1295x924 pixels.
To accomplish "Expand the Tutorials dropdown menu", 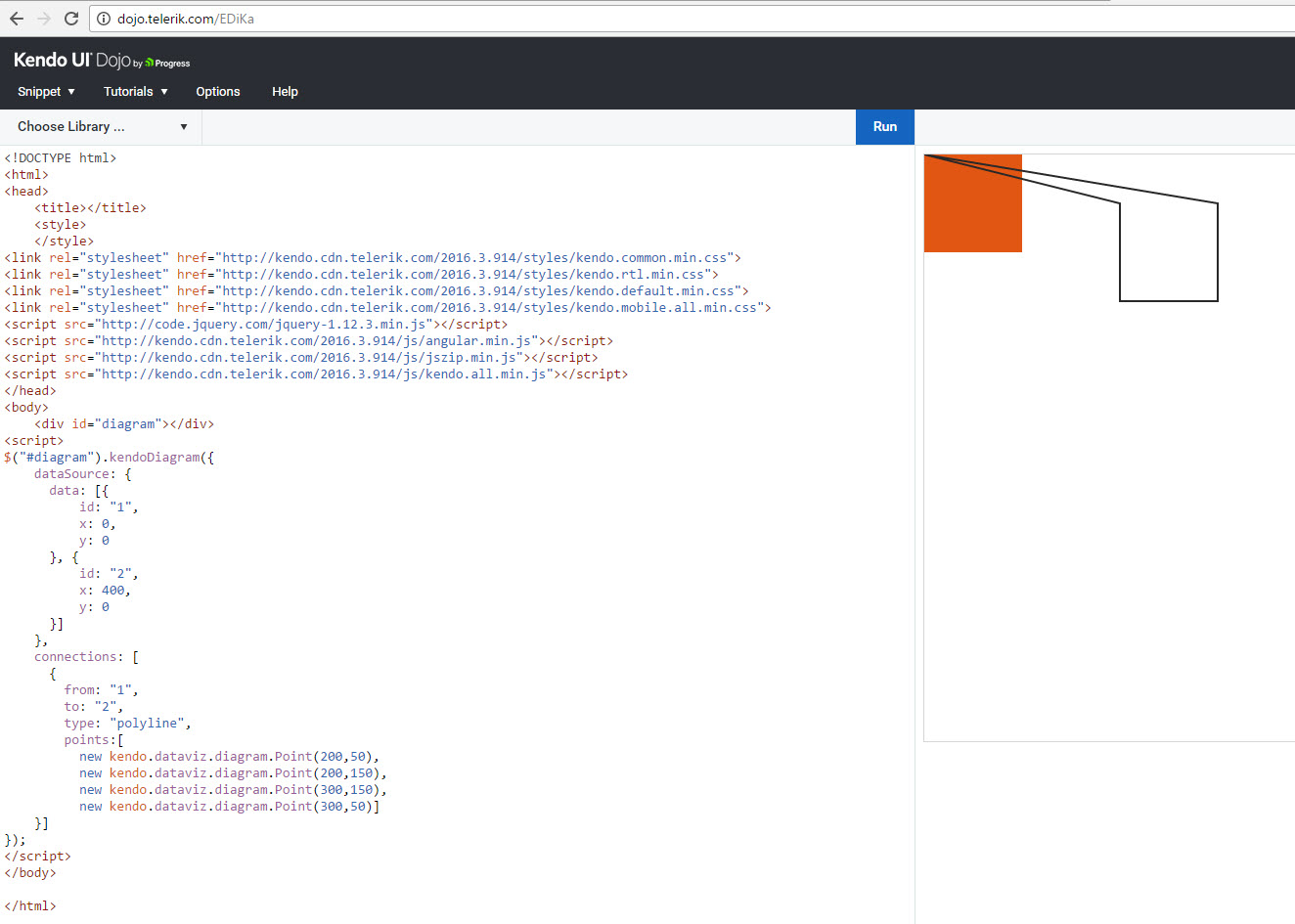I will tap(136, 92).
